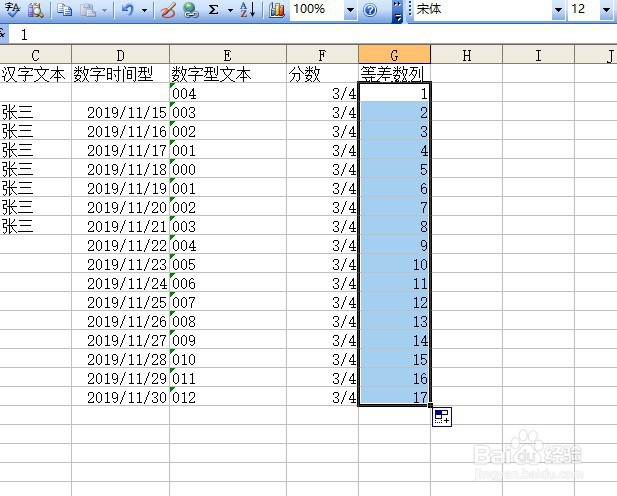Select column F header
This screenshot has width=617, height=496.
pyautogui.click(x=322, y=55)
